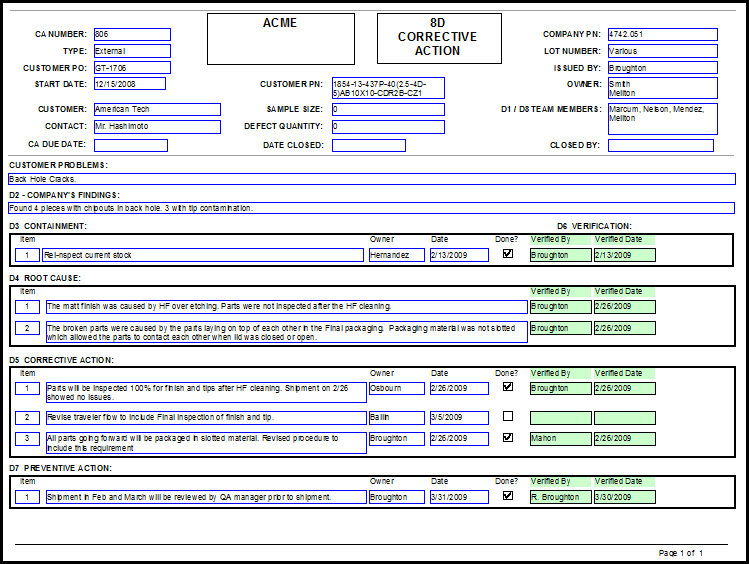The image size is (749, 564).
Task: Select the Customer Problems field Back Hole Cracks
Action: click(372, 179)
